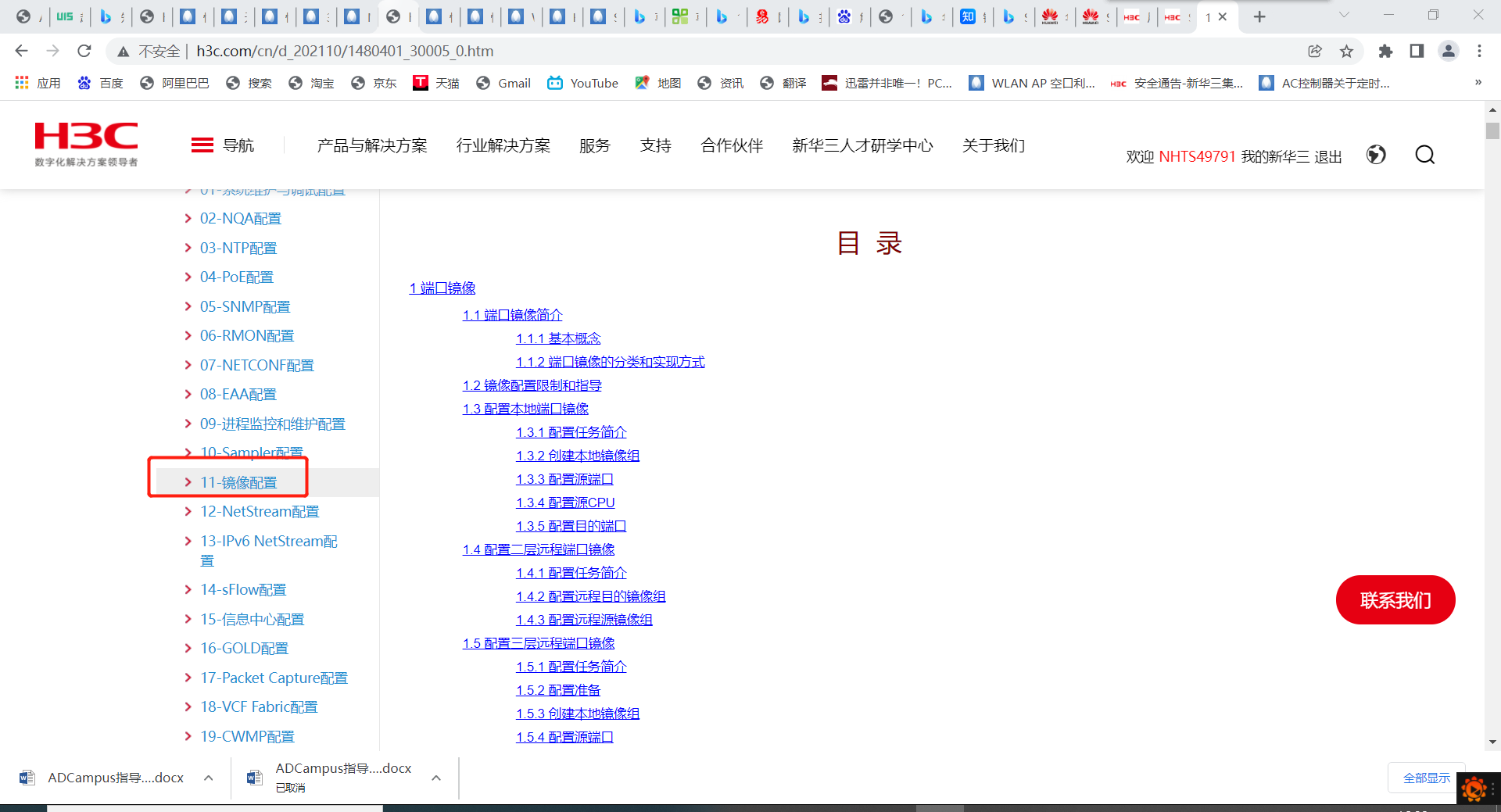This screenshot has width=1501, height=812.
Task: Open the Chrome extensions puzzle icon
Action: [x=1385, y=51]
